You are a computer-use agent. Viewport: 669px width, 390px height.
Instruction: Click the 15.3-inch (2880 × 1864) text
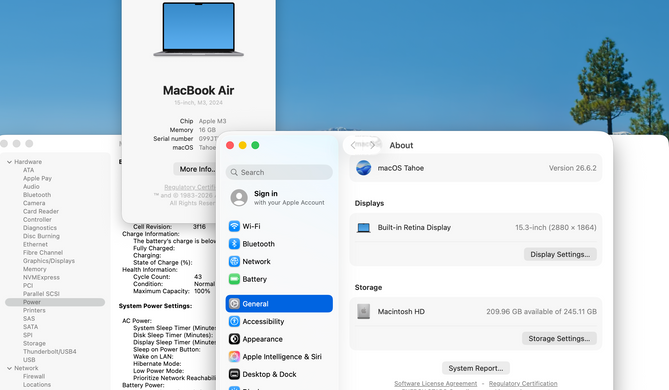click(556, 227)
